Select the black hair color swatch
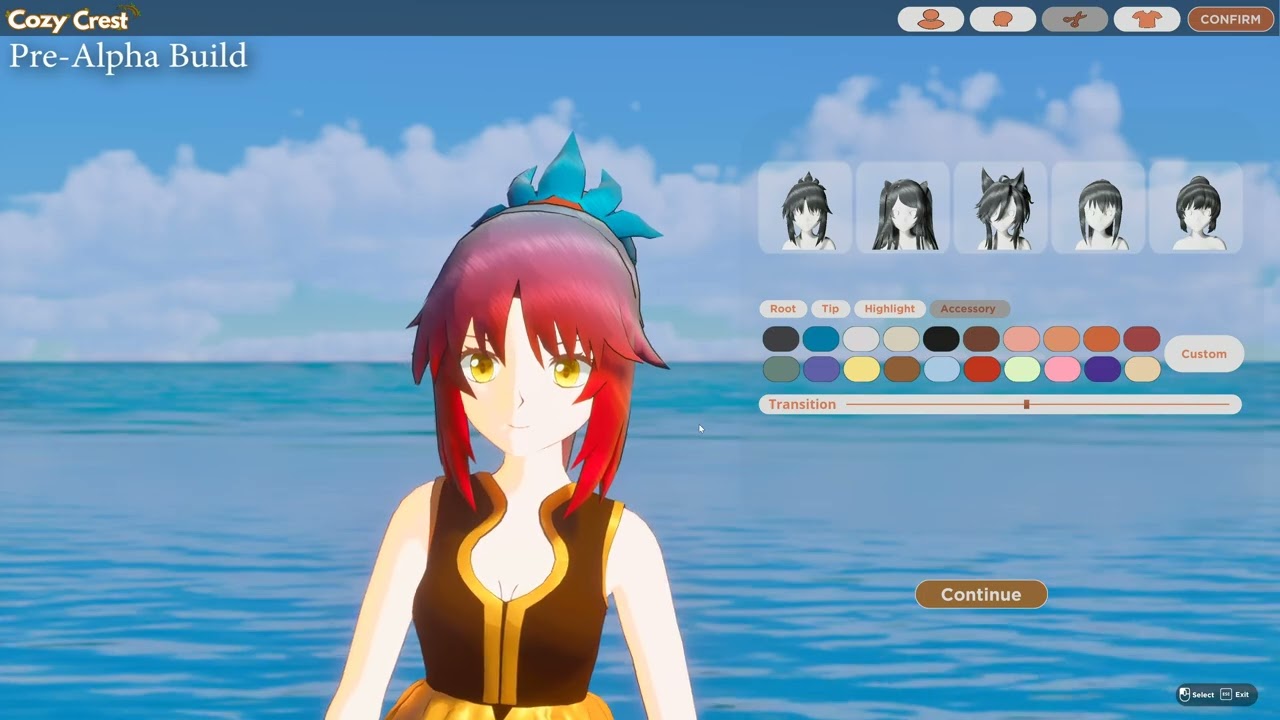 coord(943,339)
